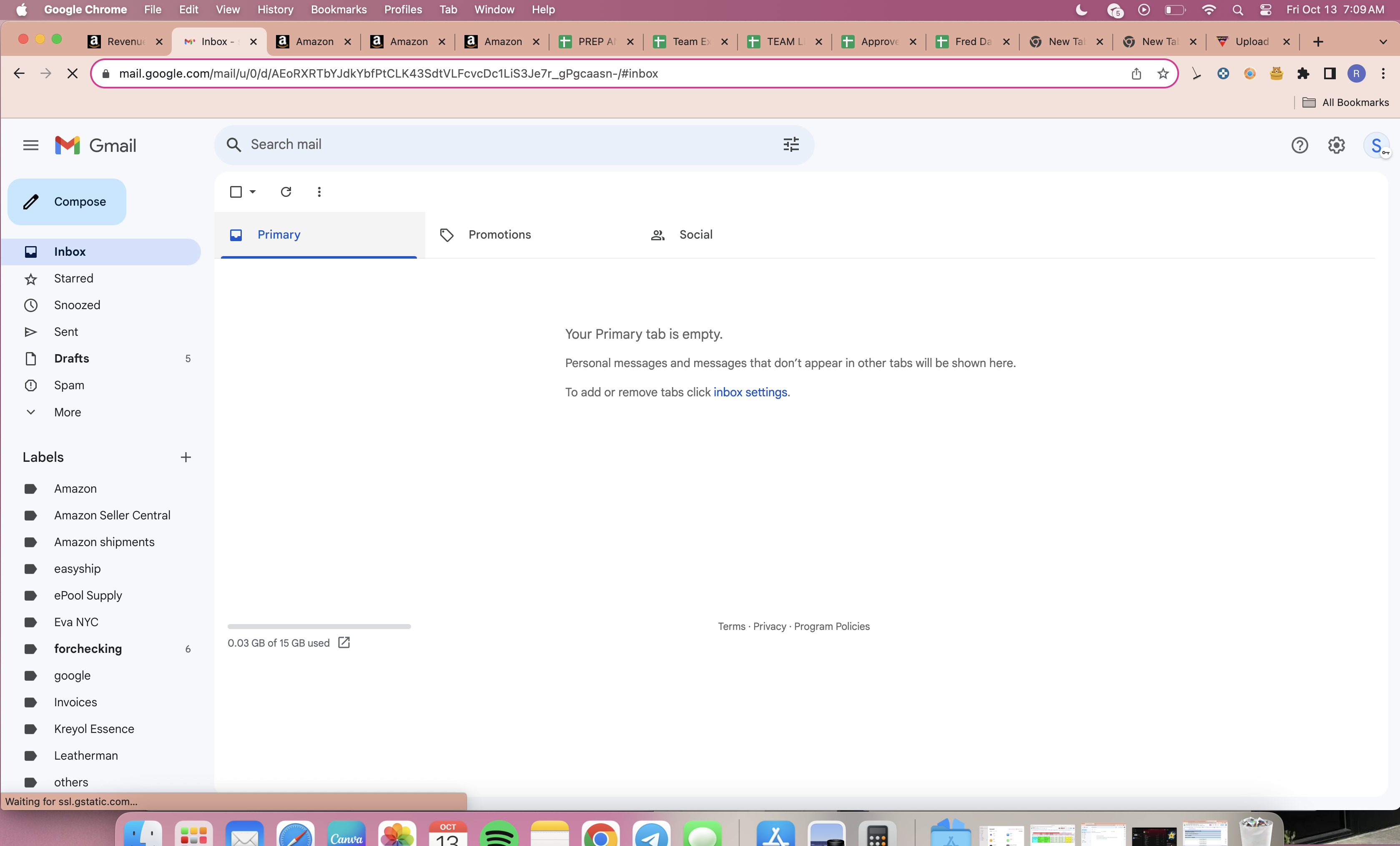Viewport: 1400px width, 846px height.
Task: Open All Bookmarks folder
Action: (x=1345, y=102)
